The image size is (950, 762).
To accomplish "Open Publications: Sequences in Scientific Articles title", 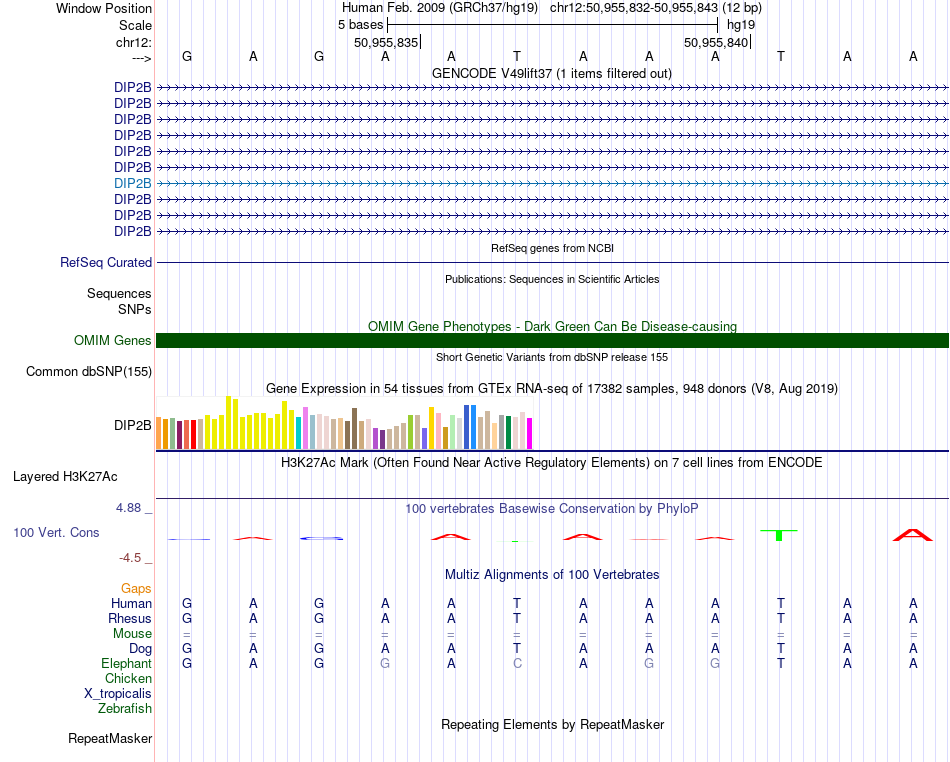I will pyautogui.click(x=552, y=279).
